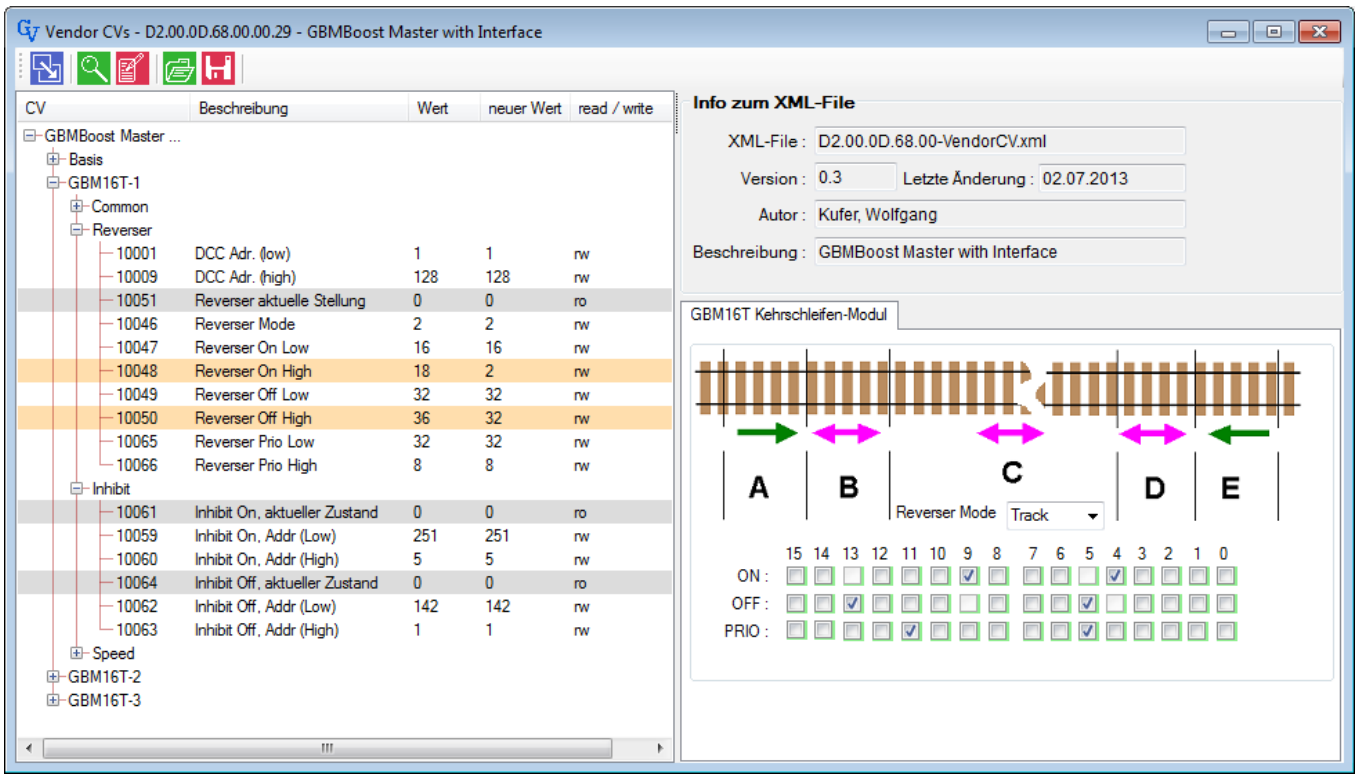Toggle OFF checkbox for bit 5
The height and width of the screenshot is (778, 1361).
click(1088, 604)
